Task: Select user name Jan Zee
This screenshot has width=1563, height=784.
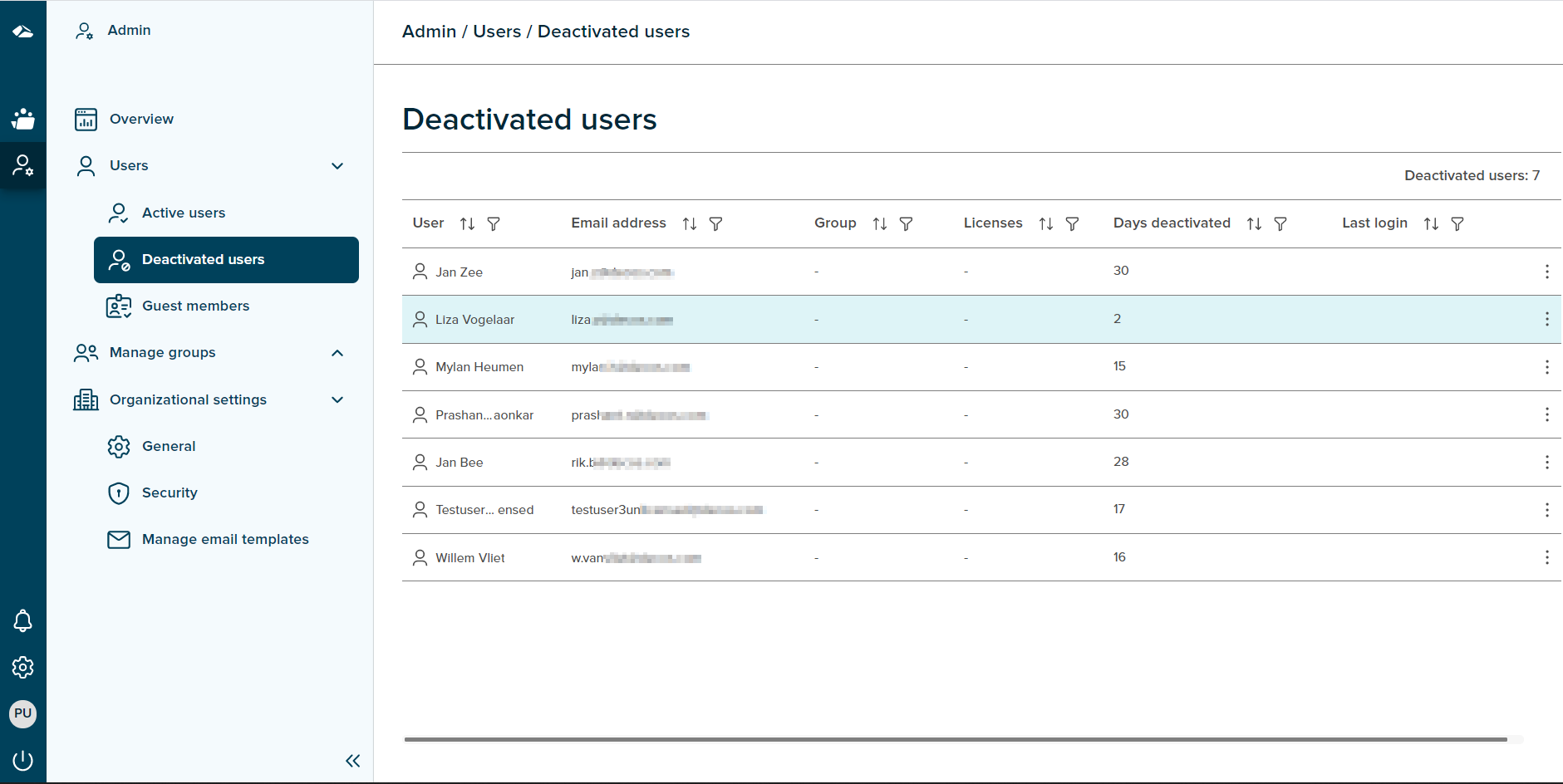Action: pos(459,272)
